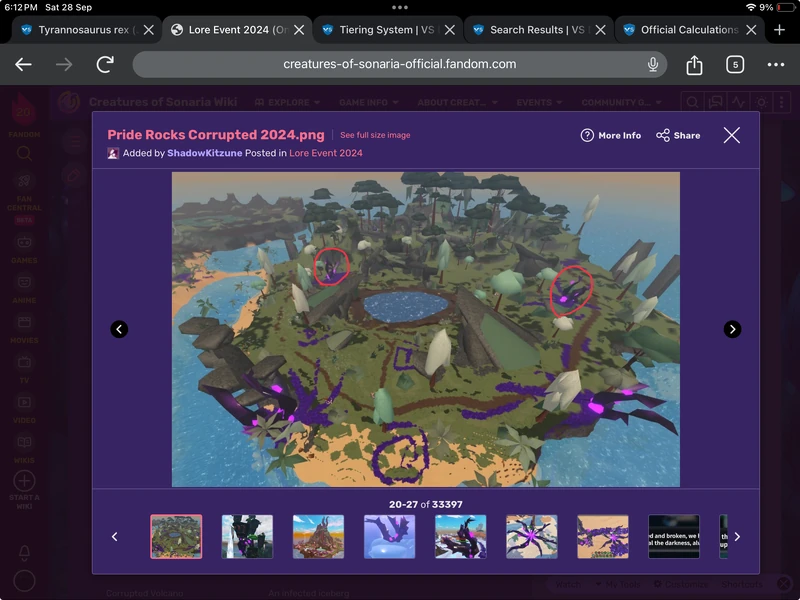Click the wiki header search icon
This screenshot has width=800, height=600.
(x=692, y=102)
